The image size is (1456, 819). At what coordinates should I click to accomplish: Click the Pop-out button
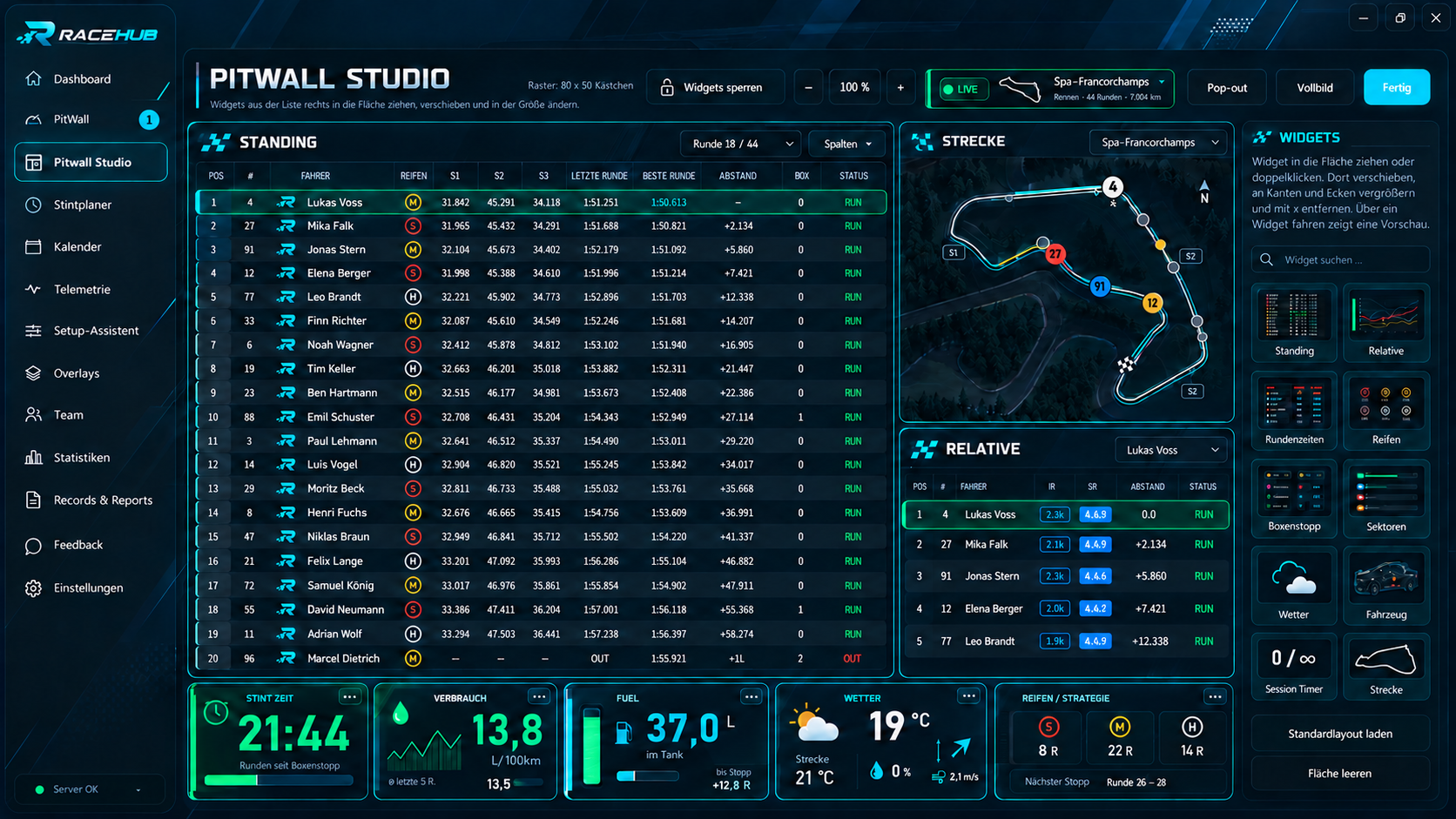tap(1226, 87)
